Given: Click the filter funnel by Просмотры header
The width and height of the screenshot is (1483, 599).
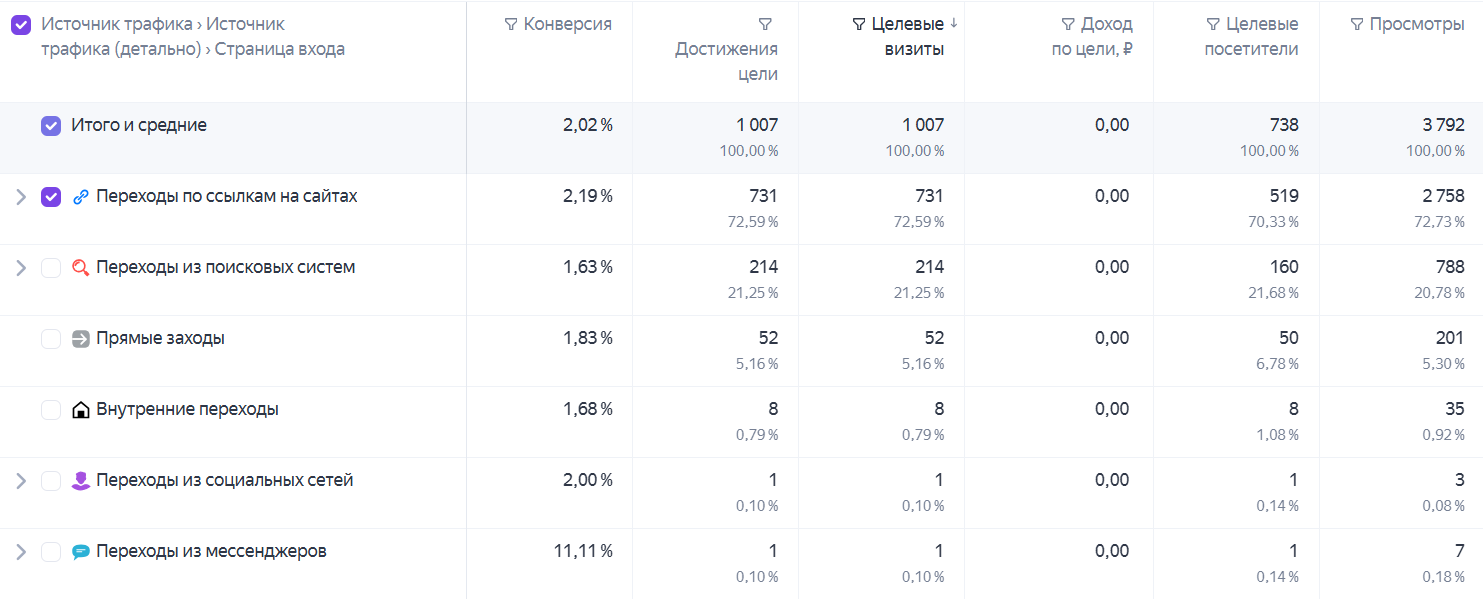Looking at the screenshot, I should click(x=1357, y=25).
